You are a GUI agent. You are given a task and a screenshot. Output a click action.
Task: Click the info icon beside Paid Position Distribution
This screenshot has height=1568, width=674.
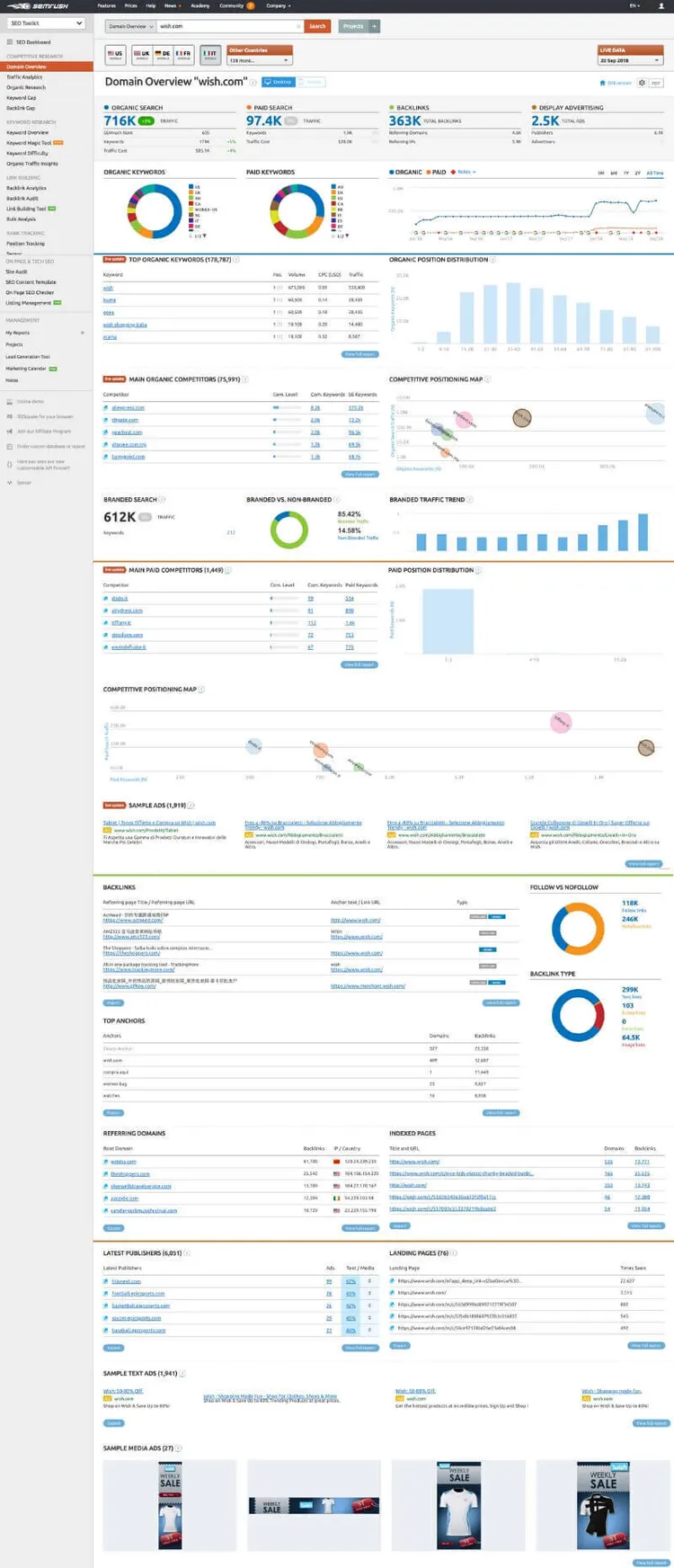click(478, 570)
